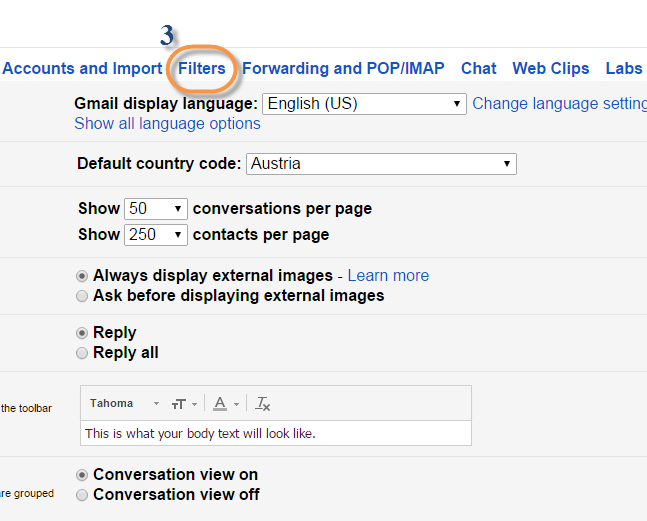Switch to the Labs tab
Screen dimensions: 647x521
624,69
